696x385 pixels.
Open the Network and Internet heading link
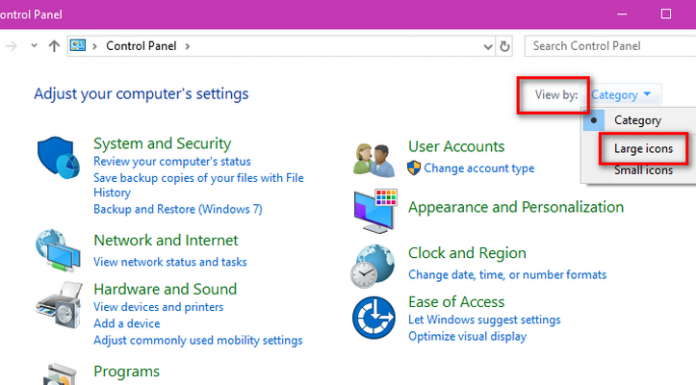point(166,240)
